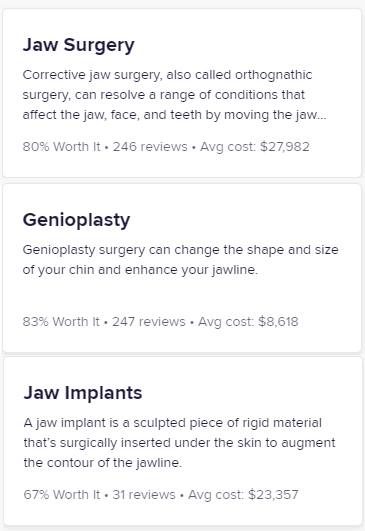View the 247 reviews for Genioplasty
This screenshot has width=365, height=531.
tap(149, 321)
